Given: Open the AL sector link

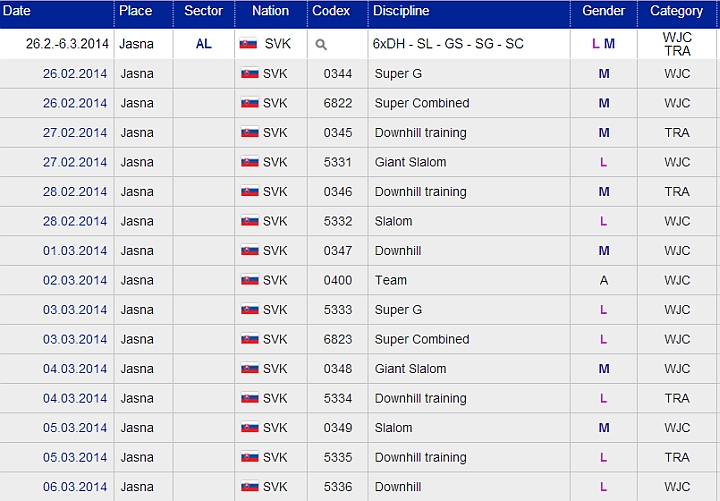Looking at the screenshot, I should coord(203,44).
